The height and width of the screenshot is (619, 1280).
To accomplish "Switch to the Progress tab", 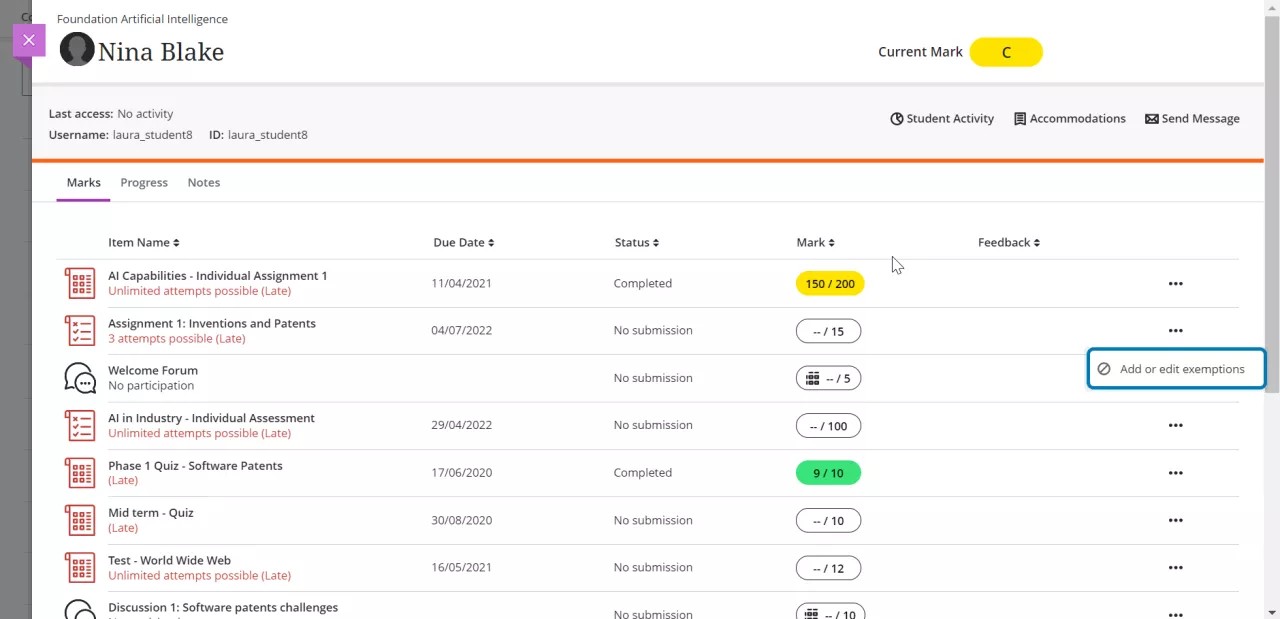I will pyautogui.click(x=144, y=183).
